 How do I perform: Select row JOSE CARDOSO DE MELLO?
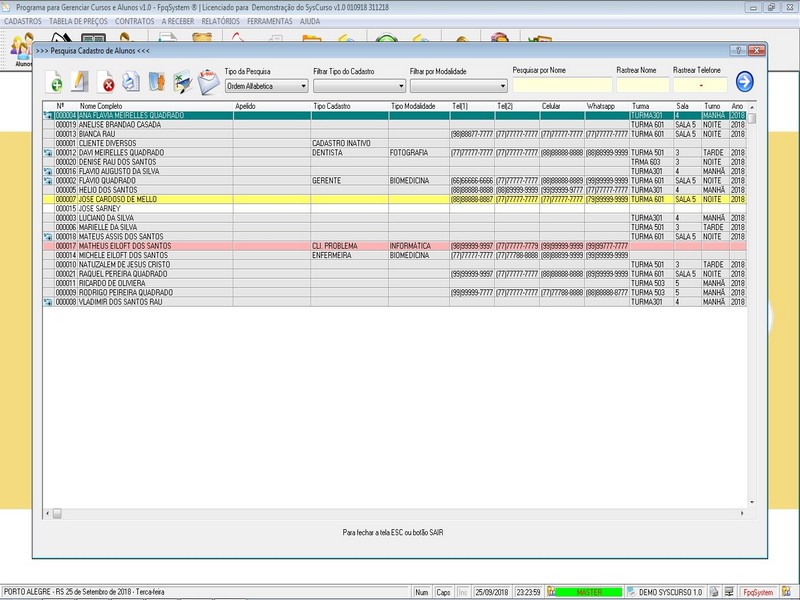tap(394, 199)
